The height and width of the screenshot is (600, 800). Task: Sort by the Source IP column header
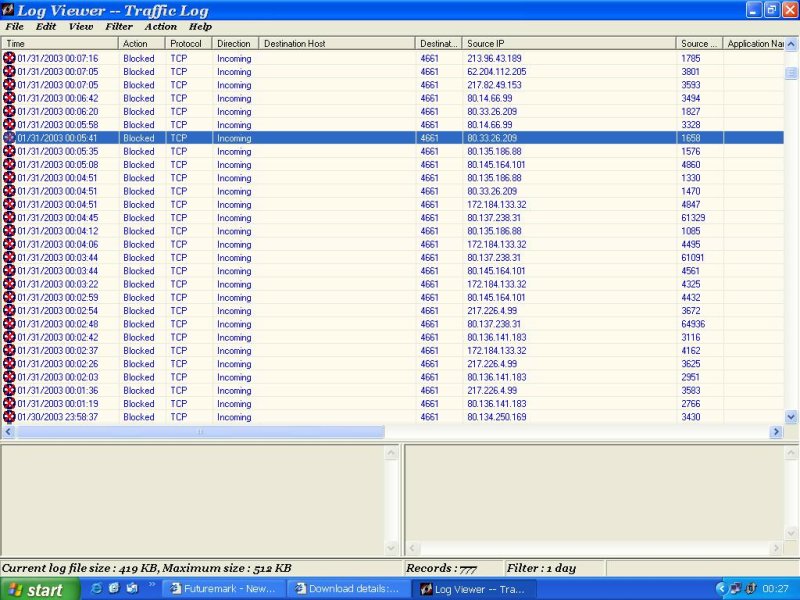click(569, 43)
